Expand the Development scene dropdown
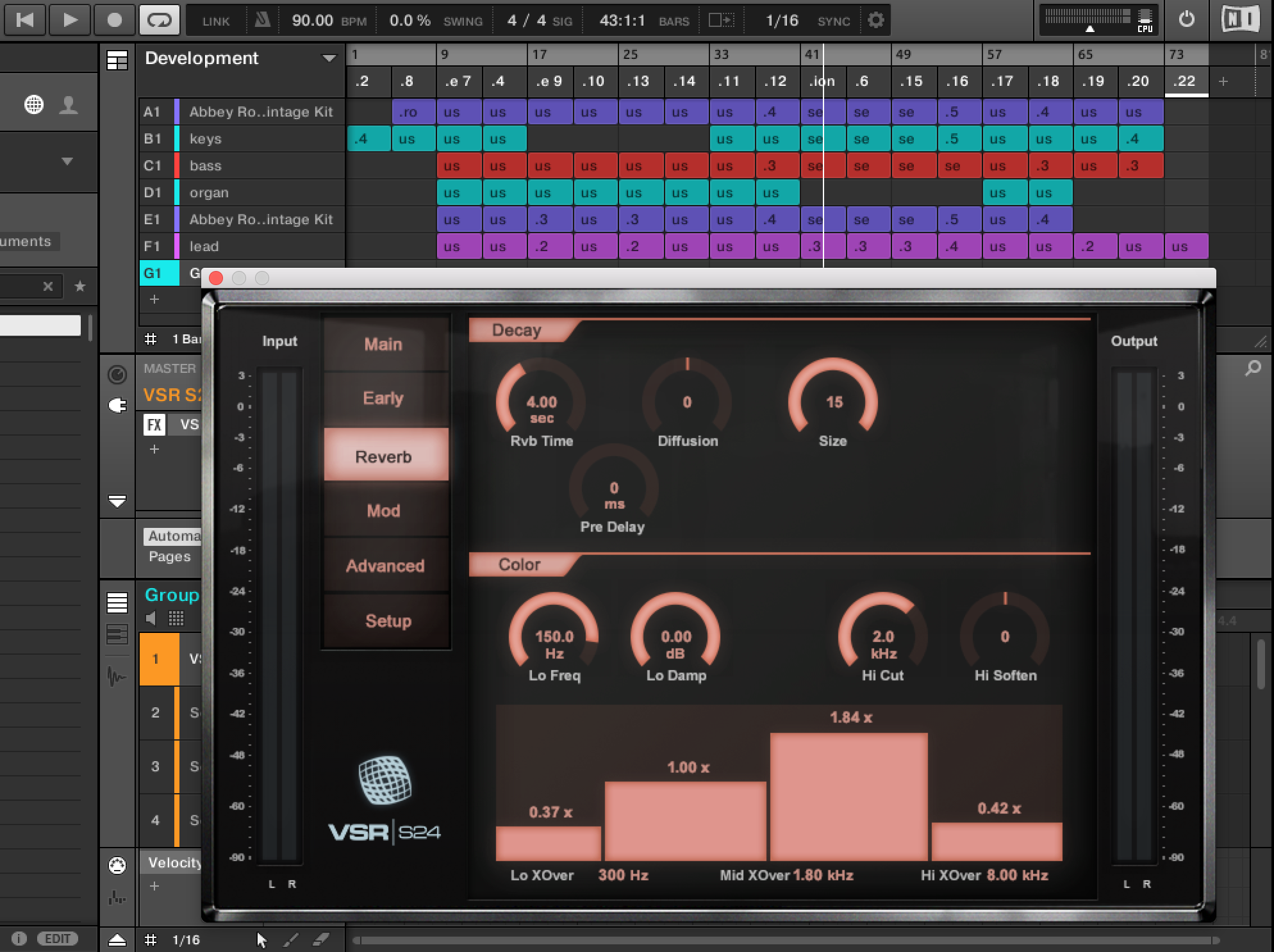The image size is (1274, 952). 329,58
